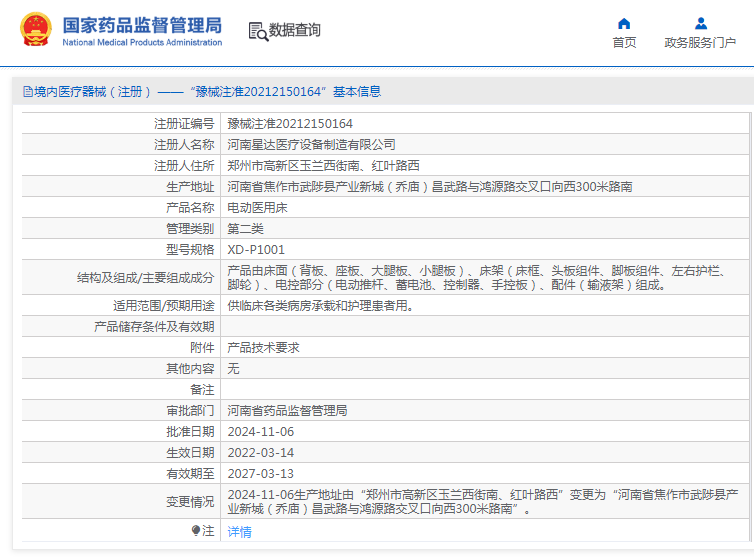
Task: Click the 适用范围/预期用途 label
Action: 163,305
